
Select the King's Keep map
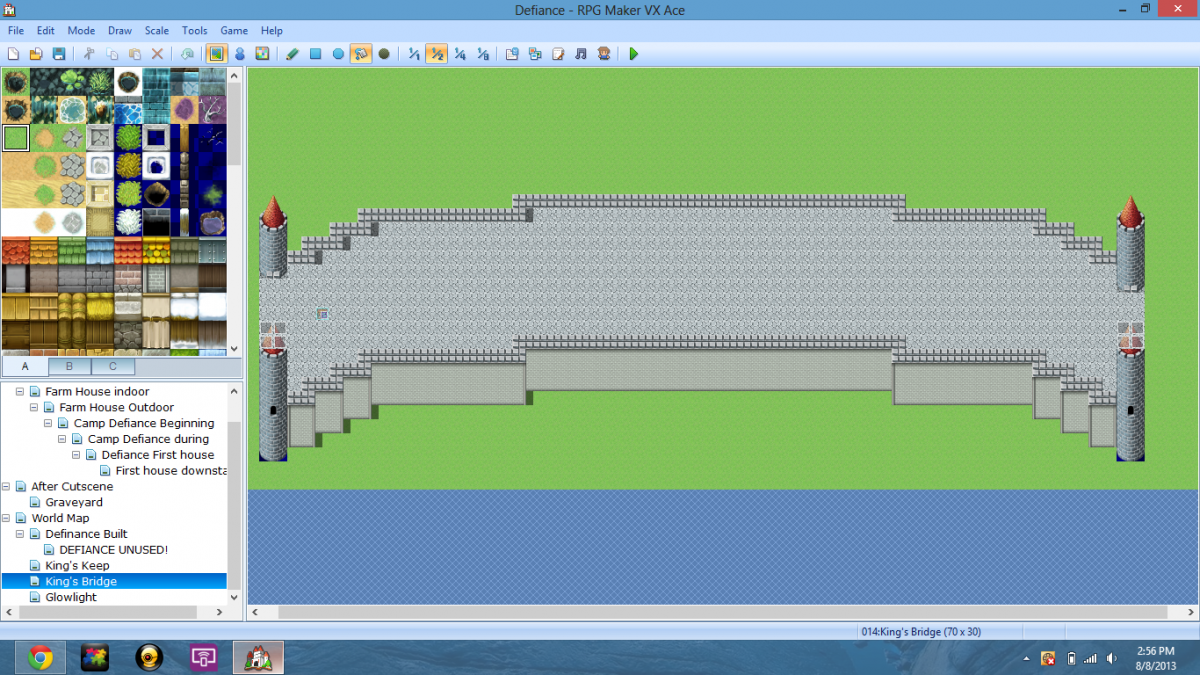point(77,565)
